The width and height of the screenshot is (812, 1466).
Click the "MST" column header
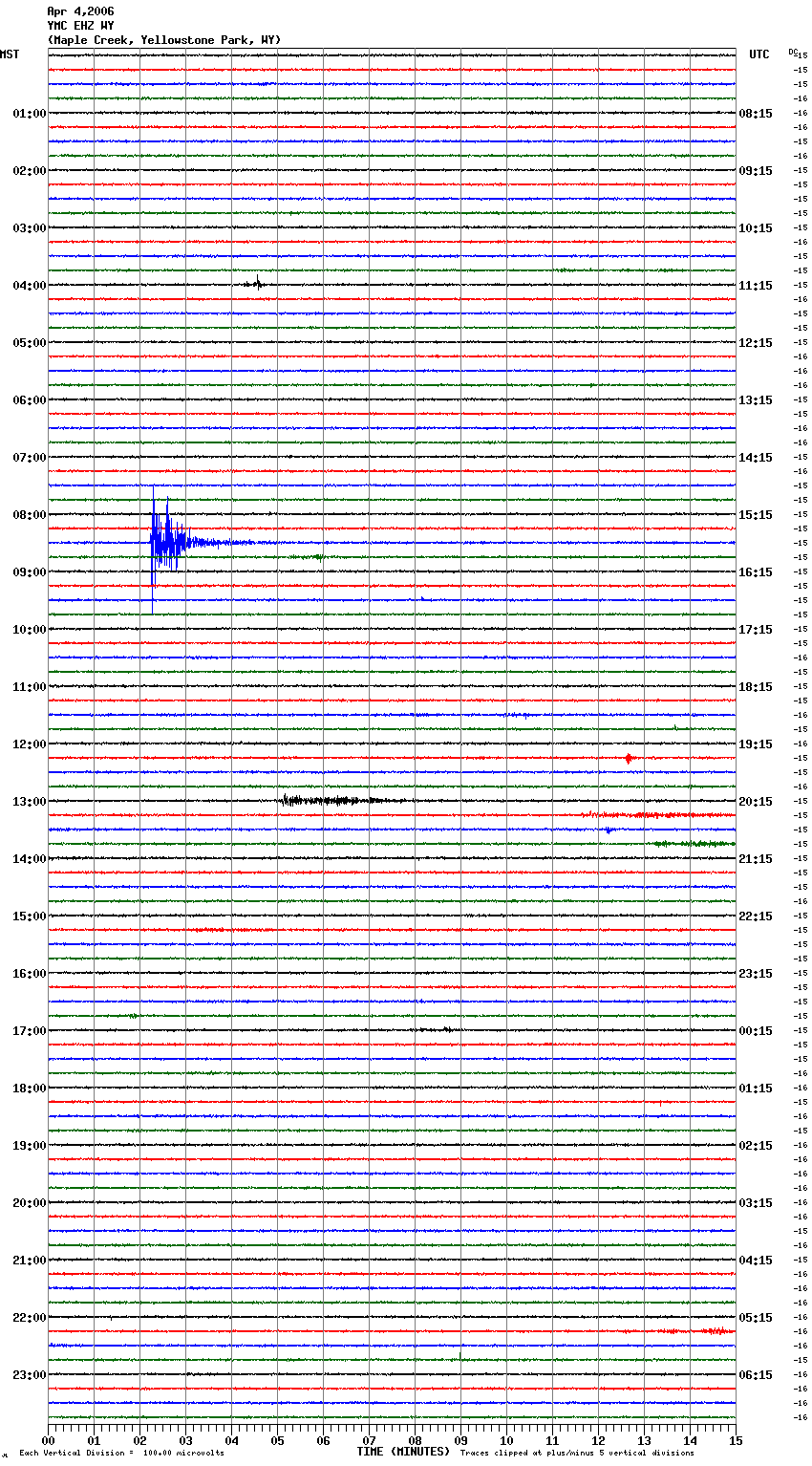[10, 54]
